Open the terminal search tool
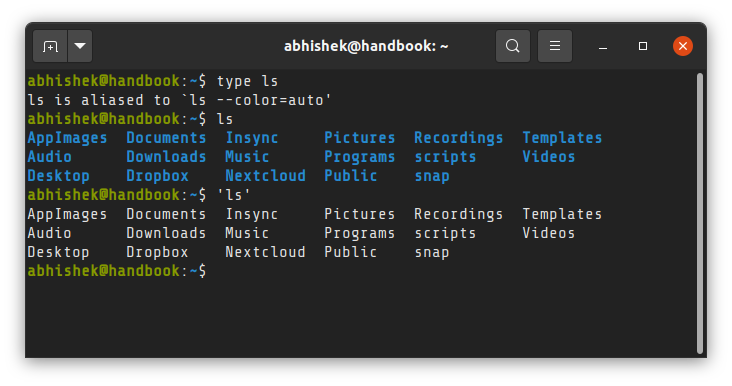 tap(513, 46)
